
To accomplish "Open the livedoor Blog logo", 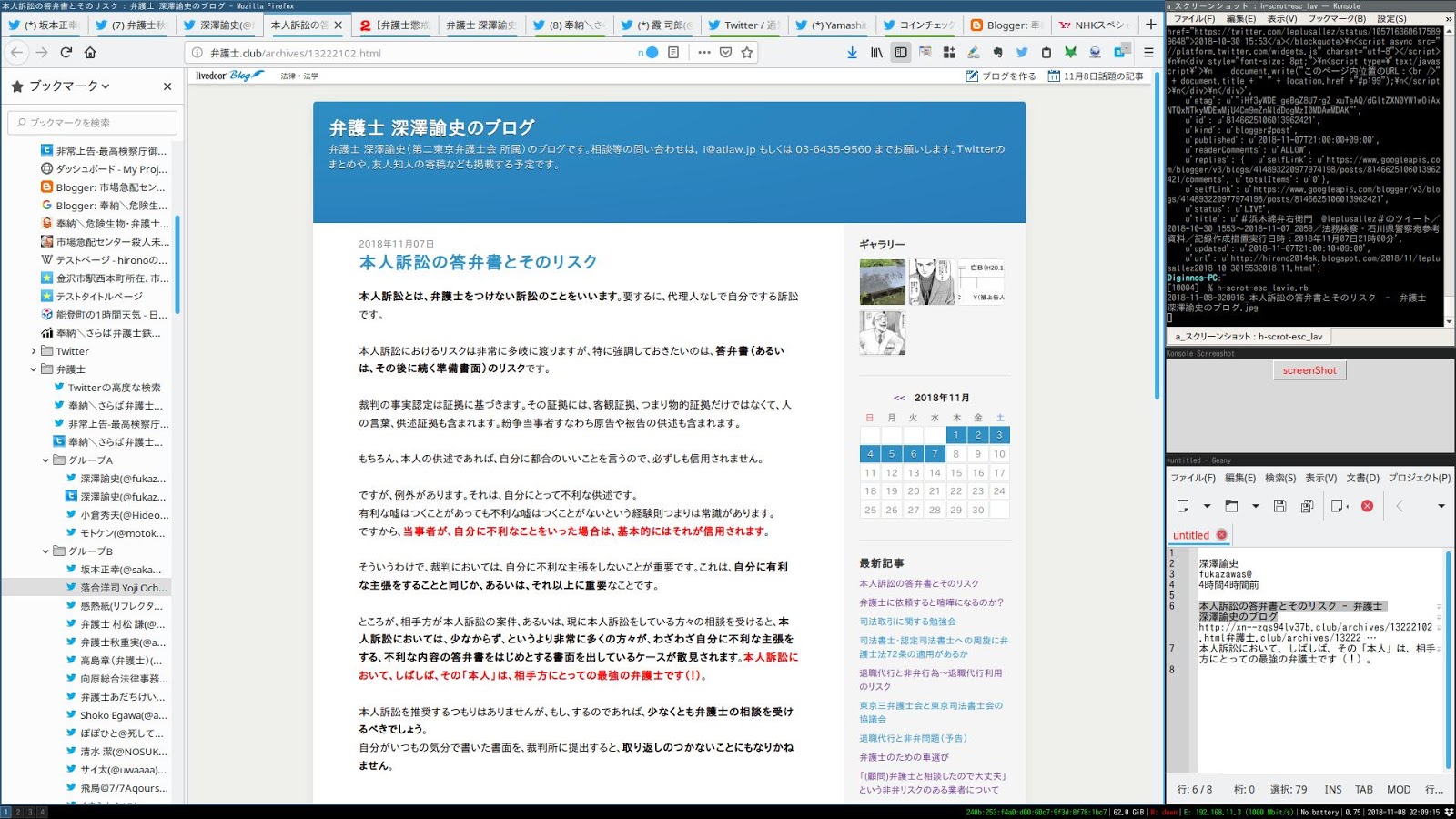I will (229, 76).
